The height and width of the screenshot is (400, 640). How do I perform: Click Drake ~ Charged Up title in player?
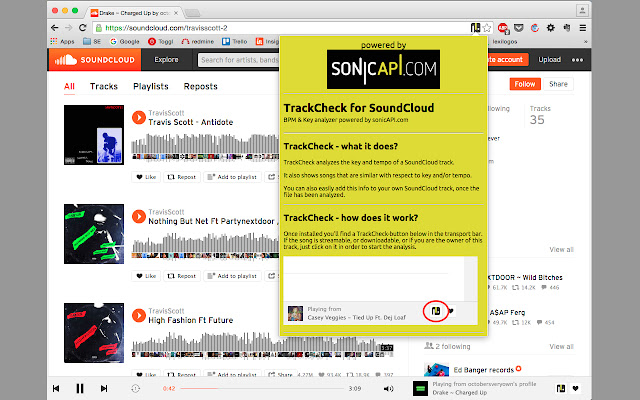tap(460, 392)
